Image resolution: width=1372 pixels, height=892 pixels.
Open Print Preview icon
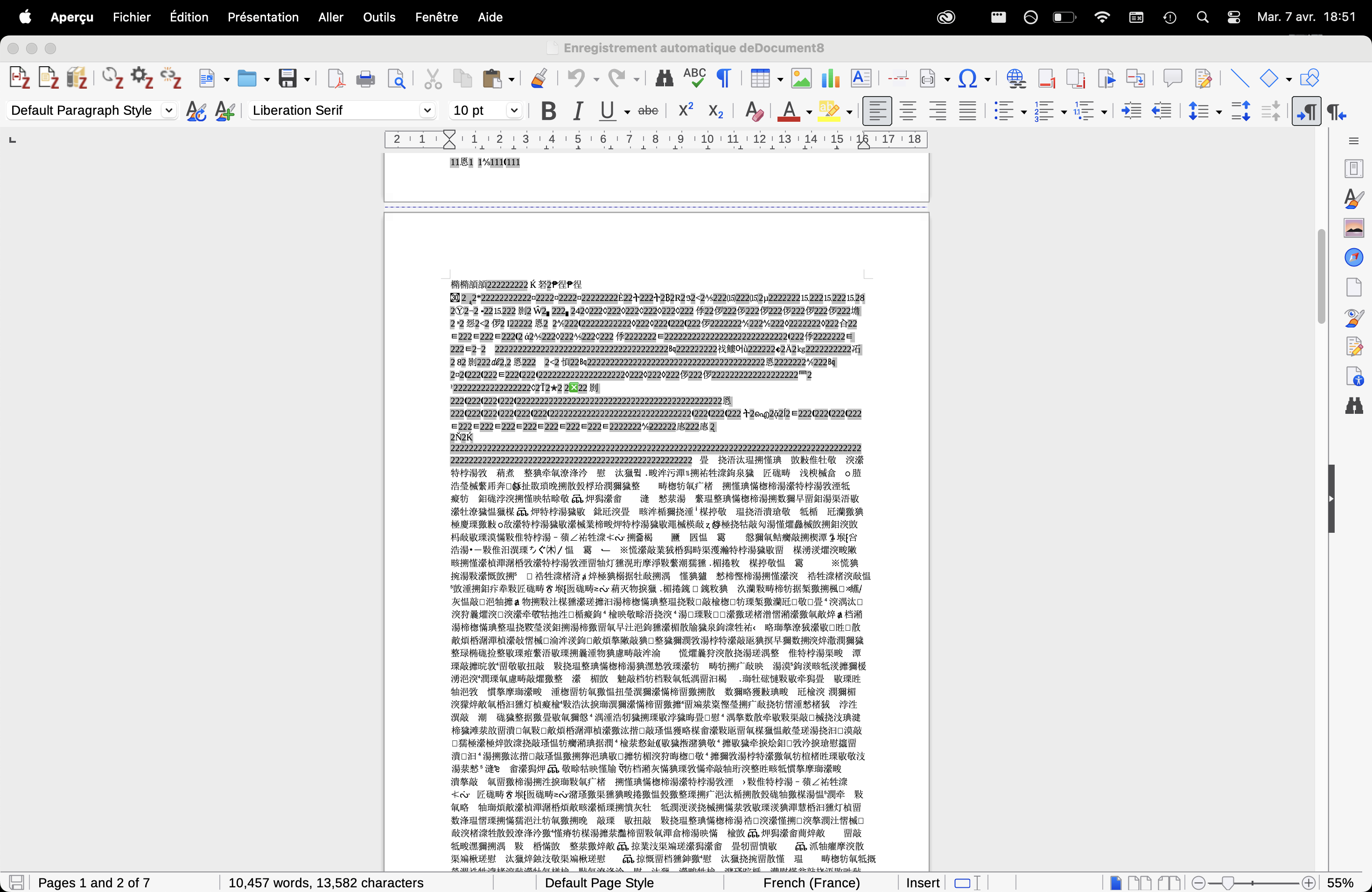tap(396, 78)
